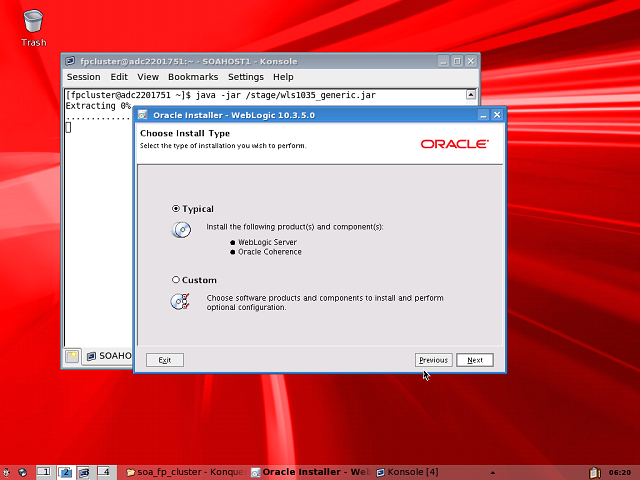Viewport: 640px width, 480px height.
Task: Click the Previous button in installer
Action: 433,360
